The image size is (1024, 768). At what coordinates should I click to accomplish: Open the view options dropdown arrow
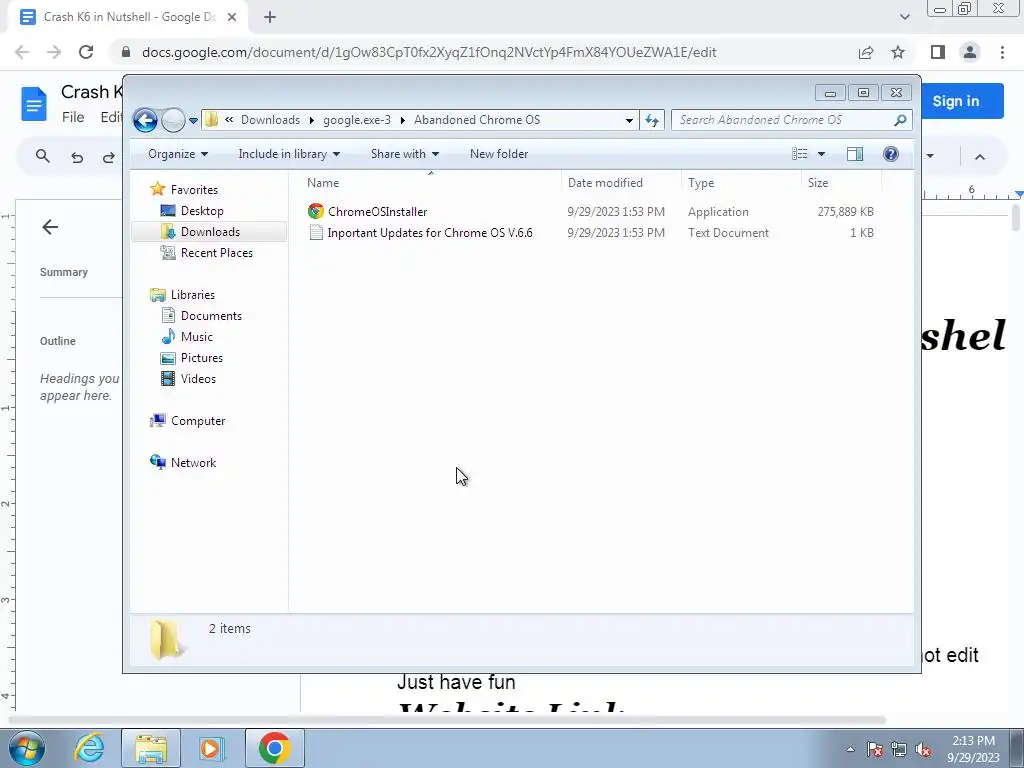click(x=822, y=154)
